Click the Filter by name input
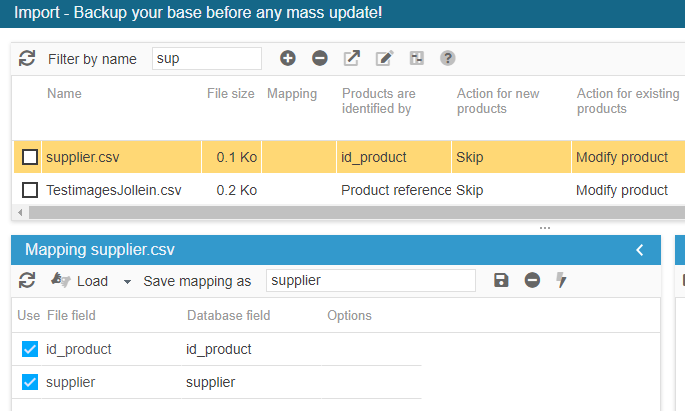 pos(207,59)
